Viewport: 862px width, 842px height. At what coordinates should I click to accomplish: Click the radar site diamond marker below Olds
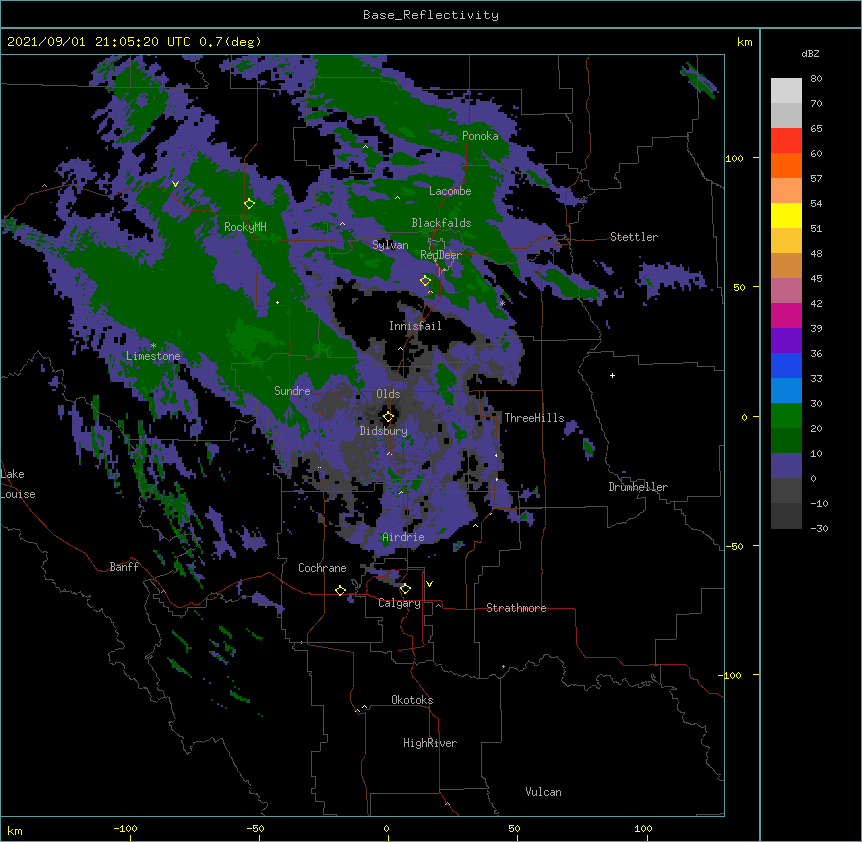point(389,417)
